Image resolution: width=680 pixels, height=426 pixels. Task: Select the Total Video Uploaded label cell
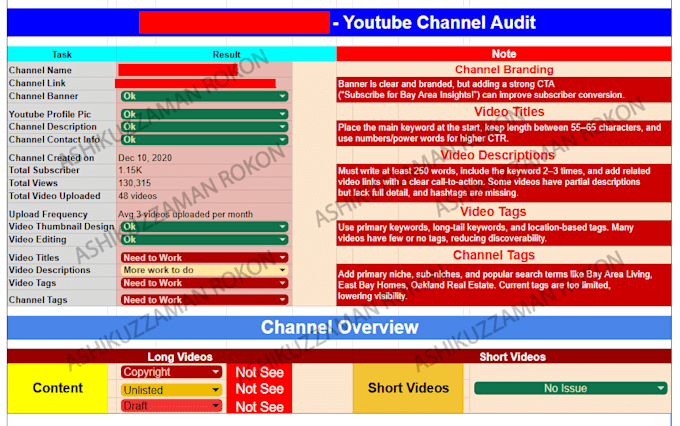tap(62, 196)
